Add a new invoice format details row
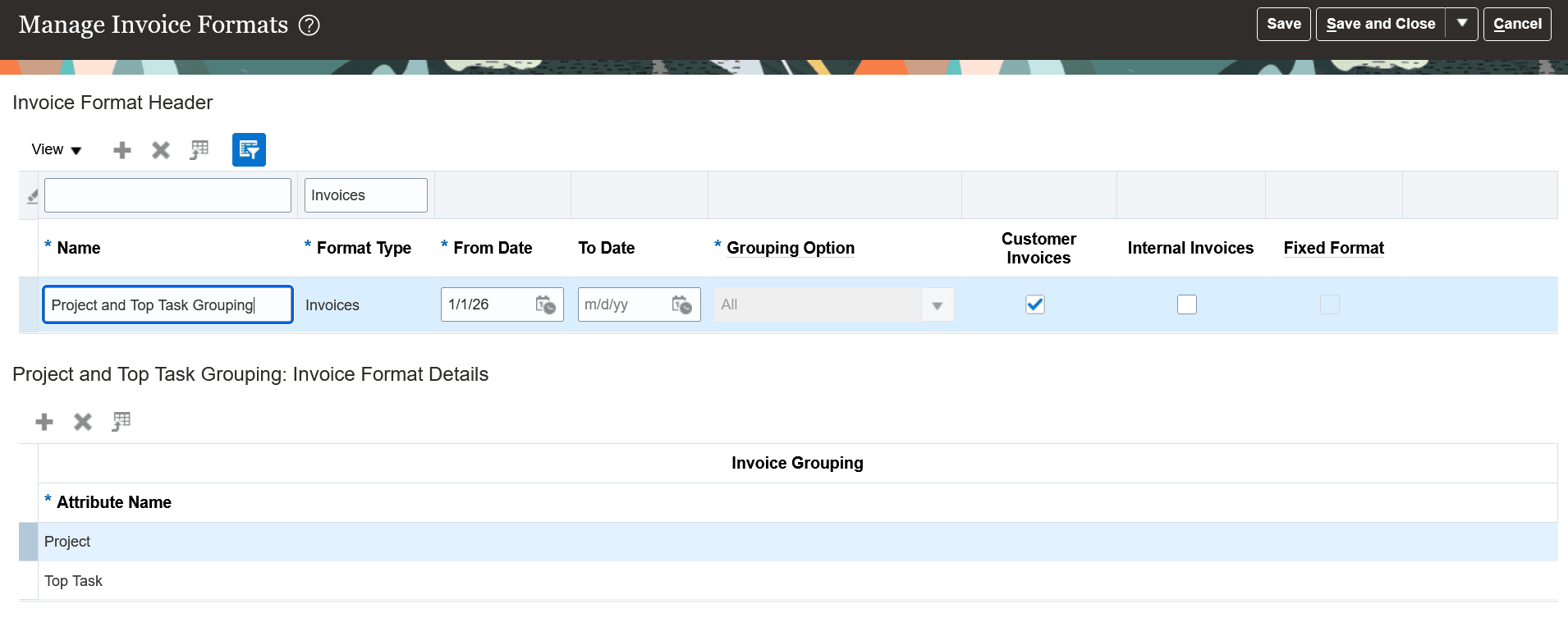 (44, 422)
